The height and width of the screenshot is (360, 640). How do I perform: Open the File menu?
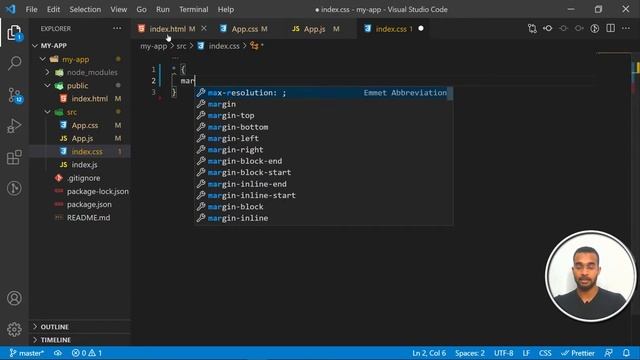click(x=31, y=9)
